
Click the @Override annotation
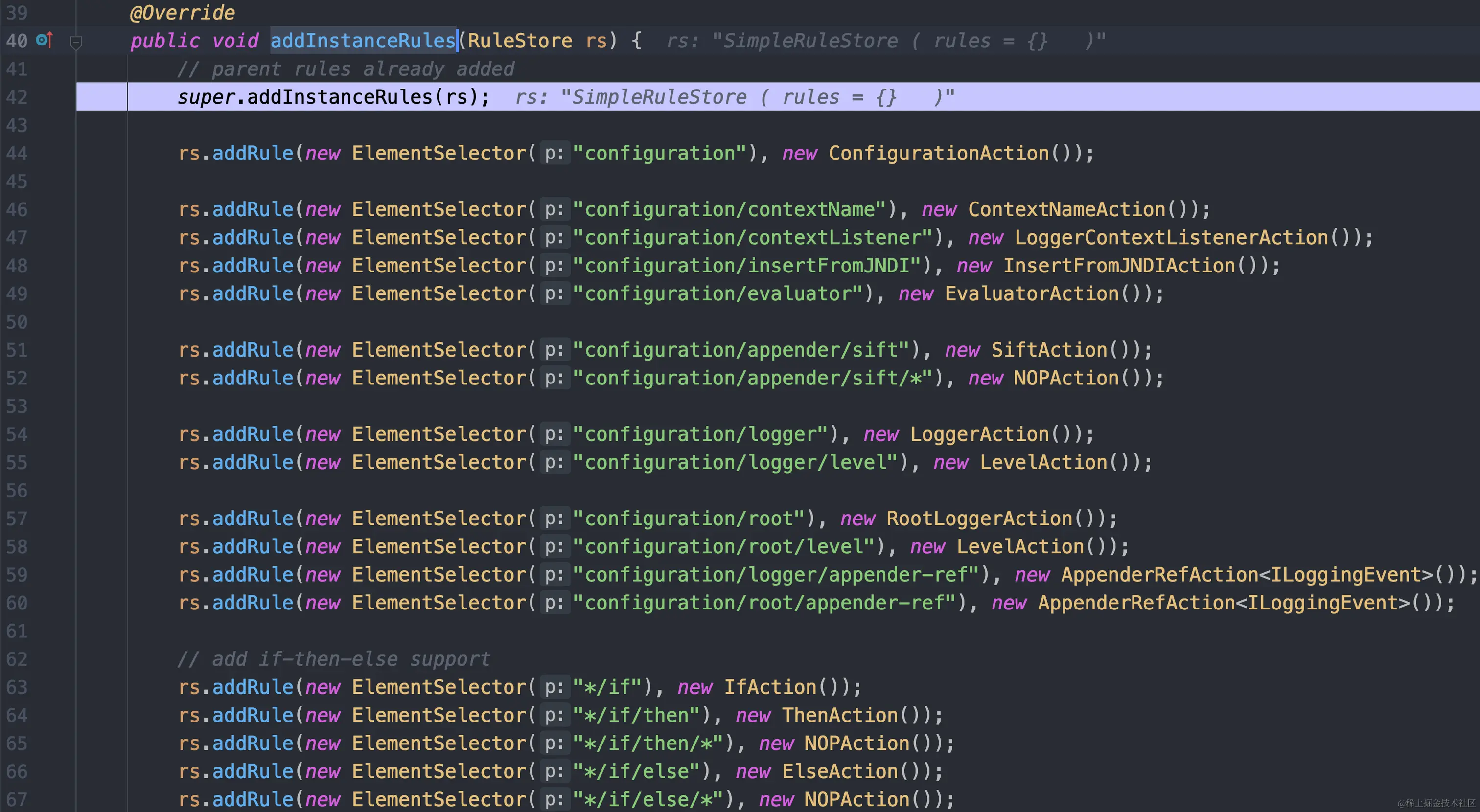coord(182,13)
